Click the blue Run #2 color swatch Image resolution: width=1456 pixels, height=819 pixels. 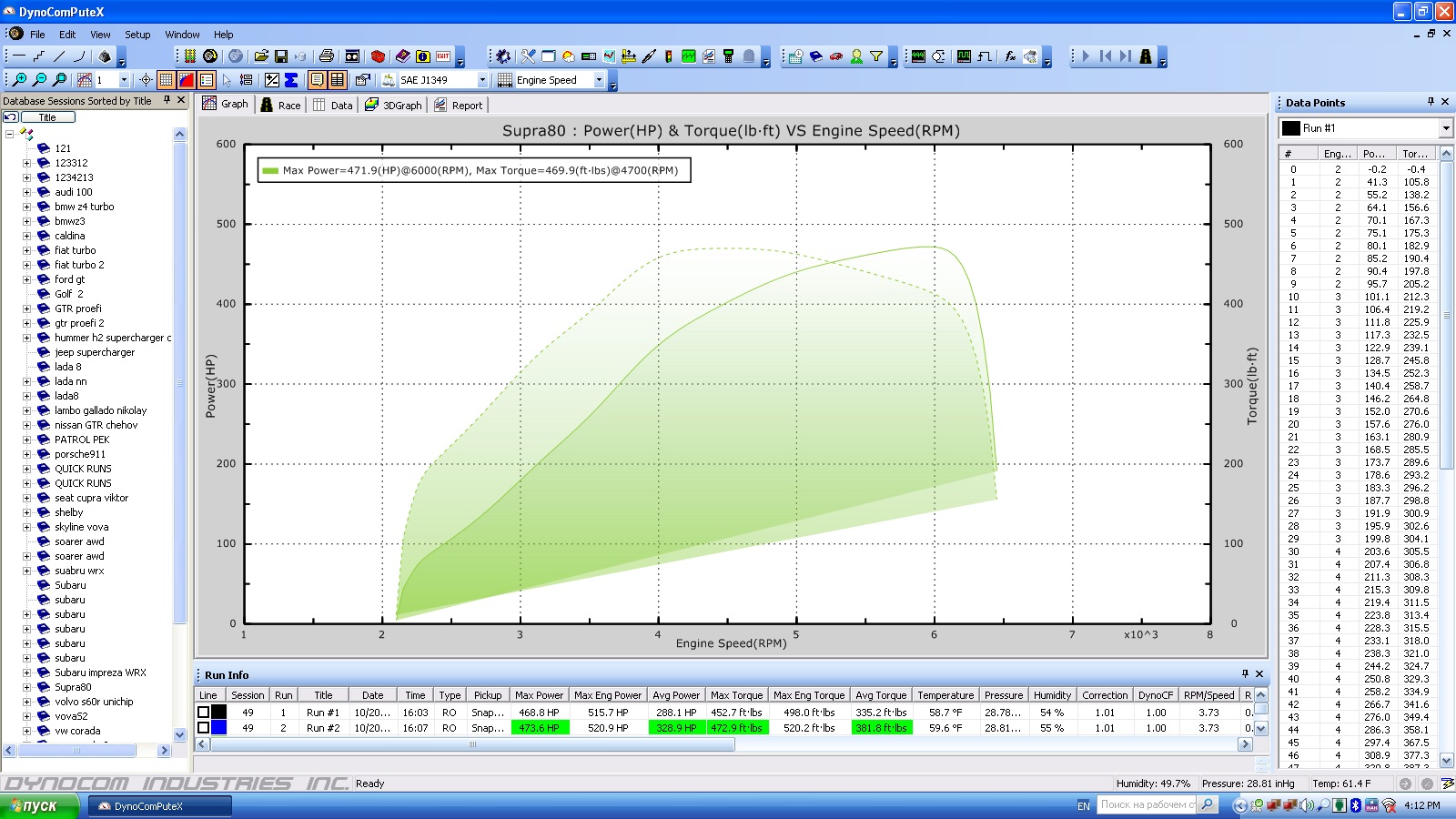pyautogui.click(x=219, y=728)
